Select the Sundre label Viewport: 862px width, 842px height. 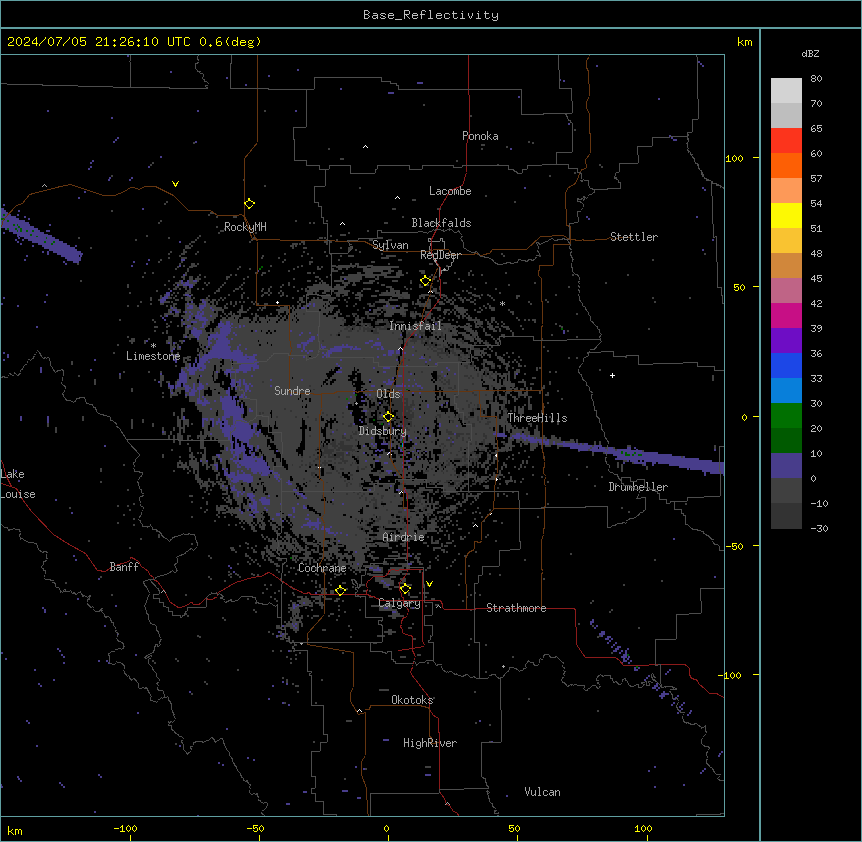[292, 391]
